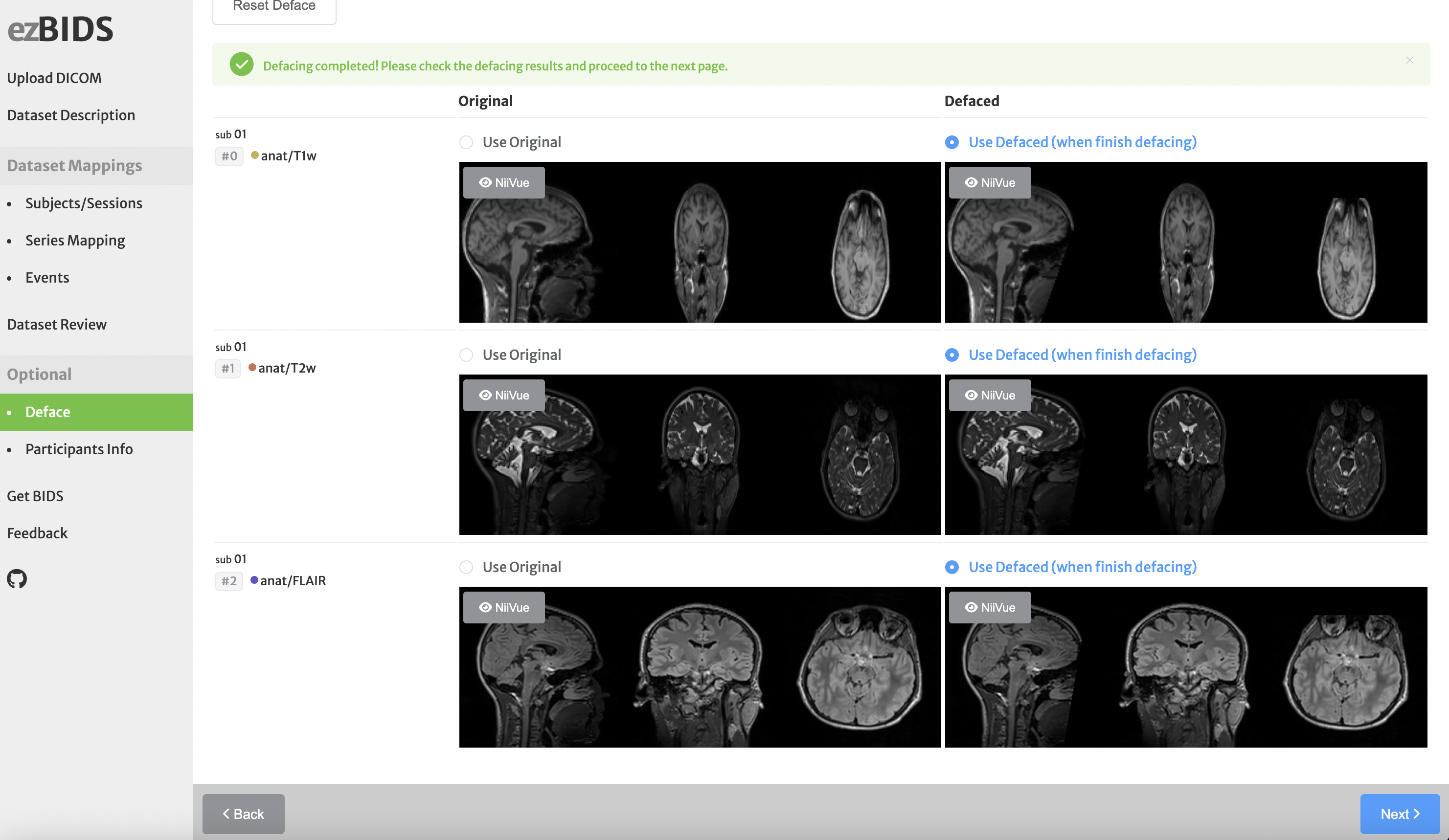Click the anat/FLAIR label
This screenshot has height=840, width=1449.
293,581
